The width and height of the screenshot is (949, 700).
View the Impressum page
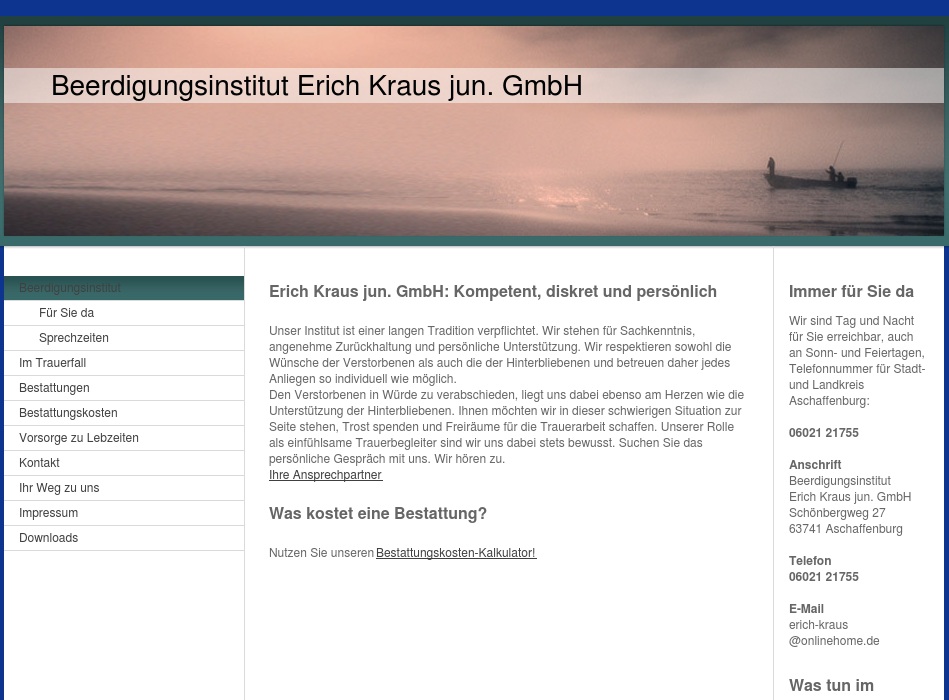point(48,512)
